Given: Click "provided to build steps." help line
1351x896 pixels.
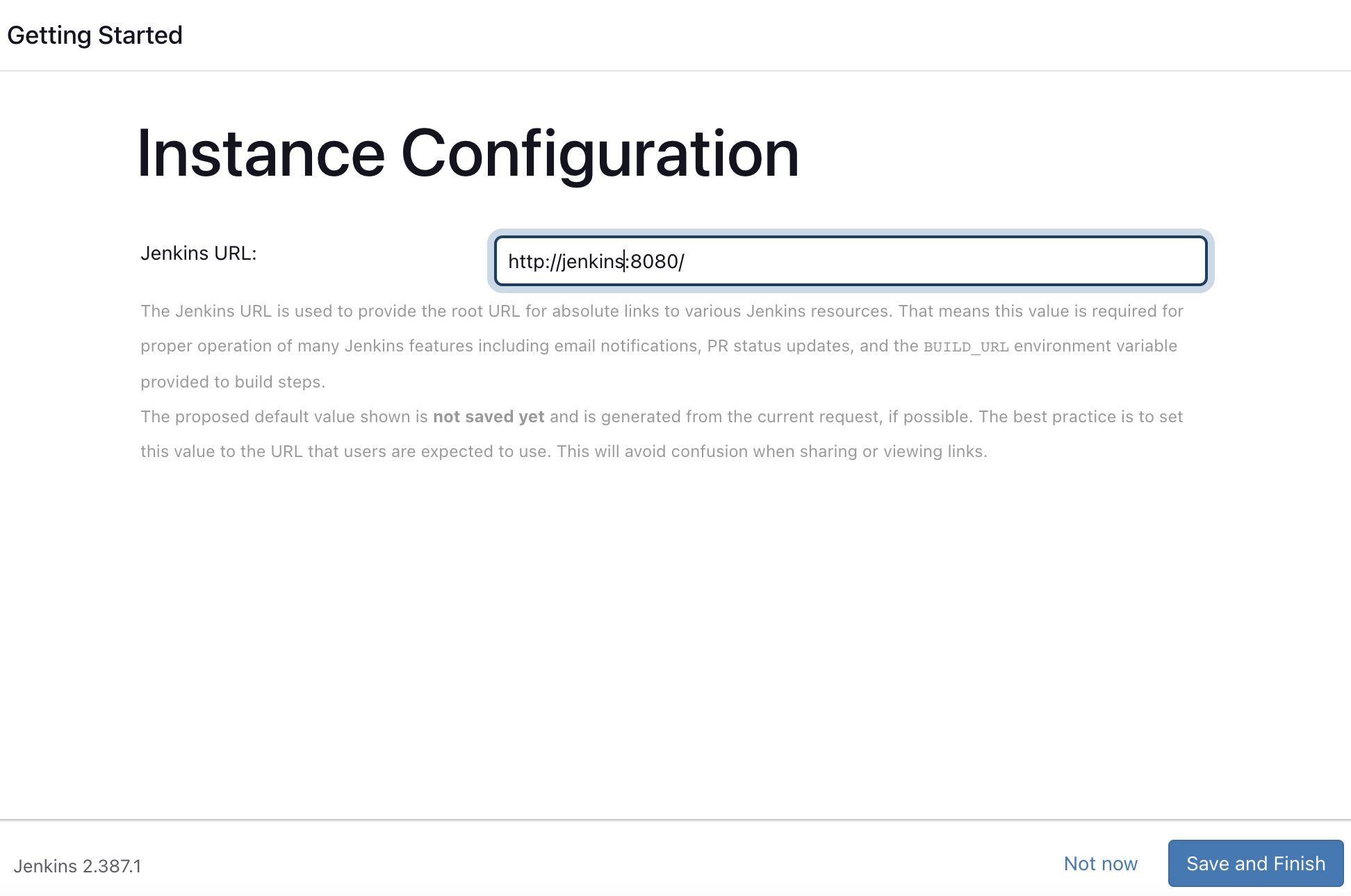Looking at the screenshot, I should click(233, 382).
